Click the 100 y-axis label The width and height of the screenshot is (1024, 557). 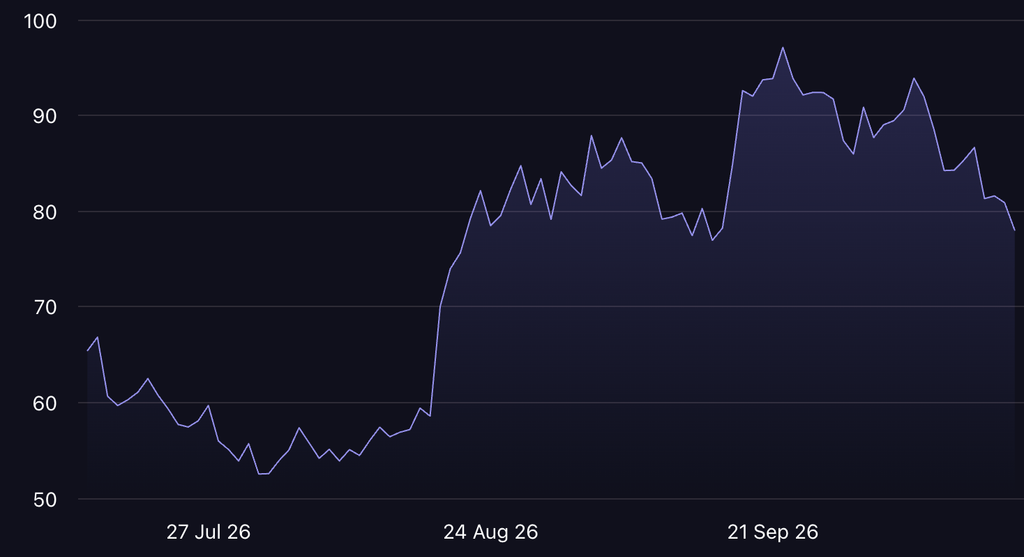(40, 21)
